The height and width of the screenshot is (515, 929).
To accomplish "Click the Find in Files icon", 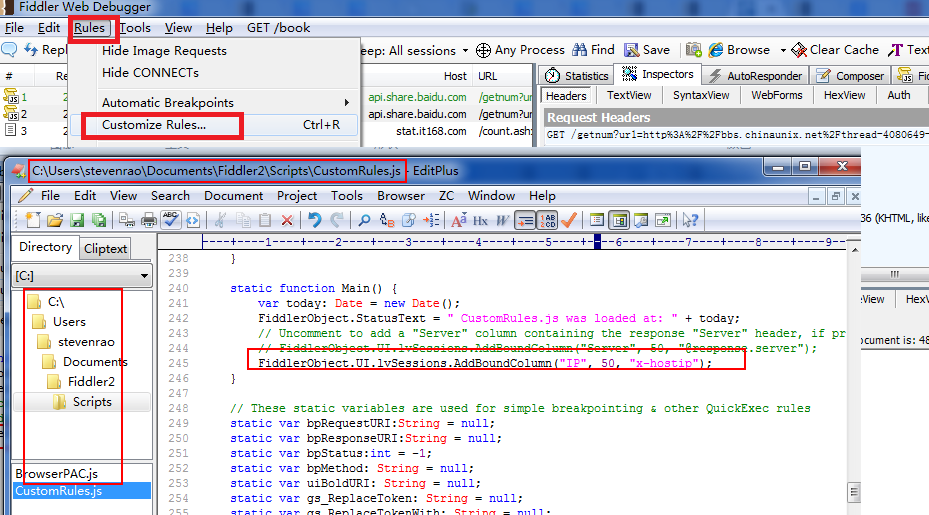I will [409, 220].
